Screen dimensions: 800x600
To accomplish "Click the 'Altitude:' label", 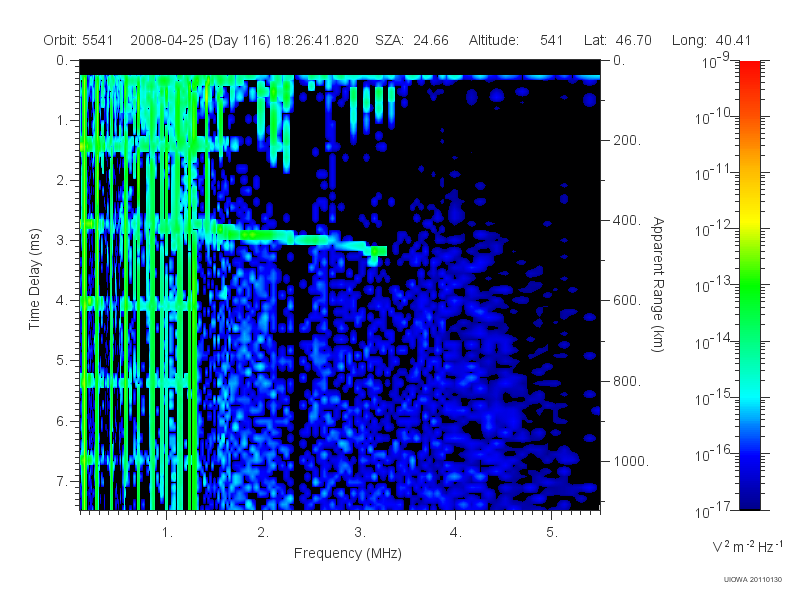I will [494, 40].
